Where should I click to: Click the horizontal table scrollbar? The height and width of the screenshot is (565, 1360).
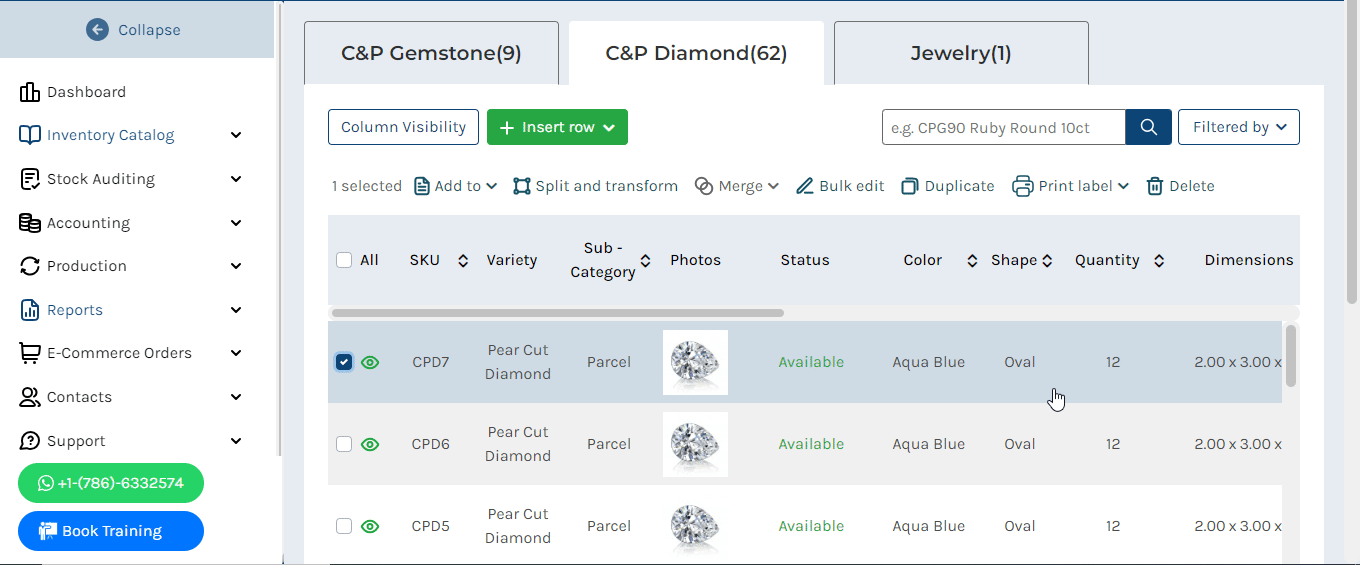click(558, 313)
